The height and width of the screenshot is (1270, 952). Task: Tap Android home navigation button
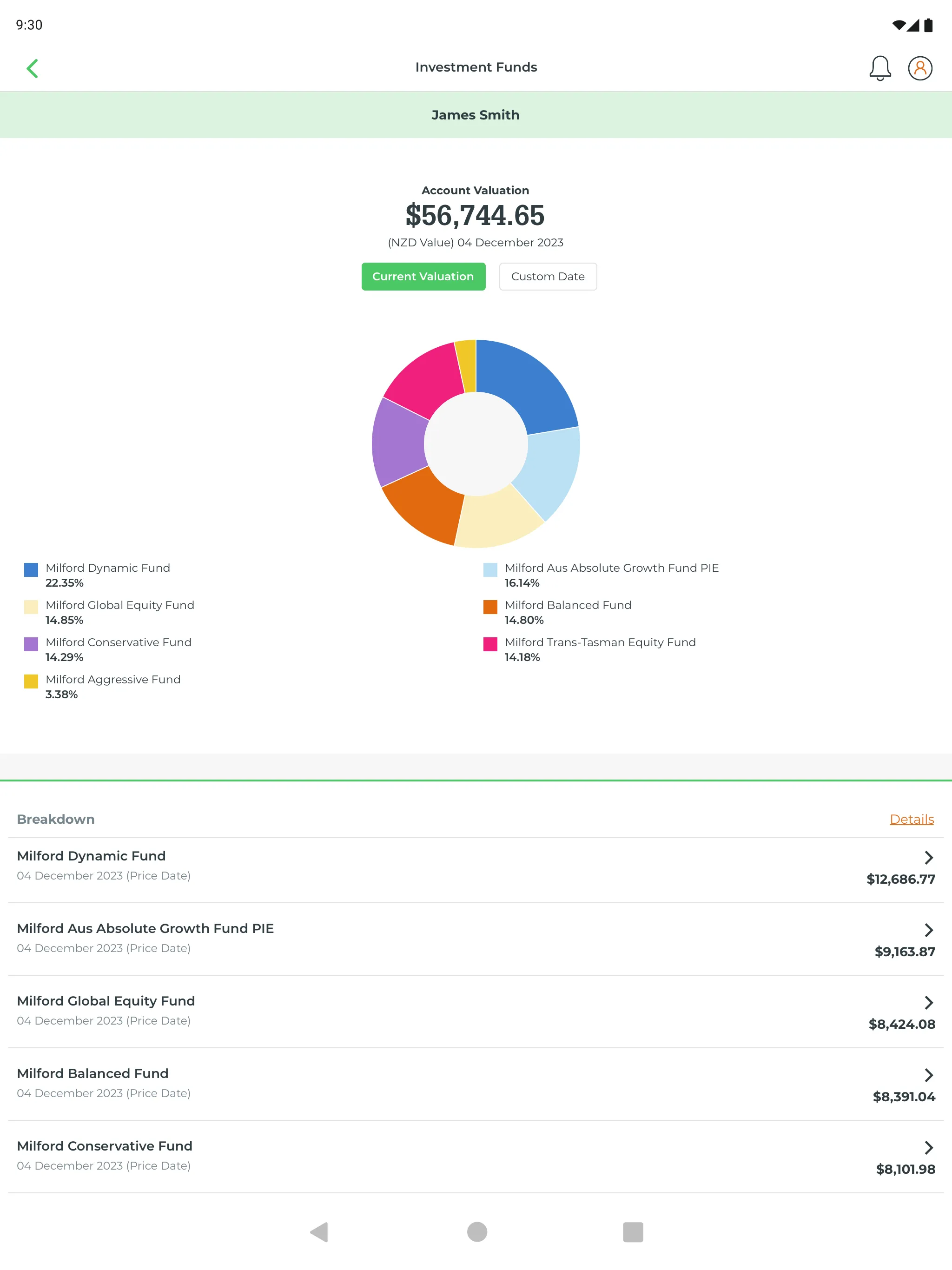476,1231
